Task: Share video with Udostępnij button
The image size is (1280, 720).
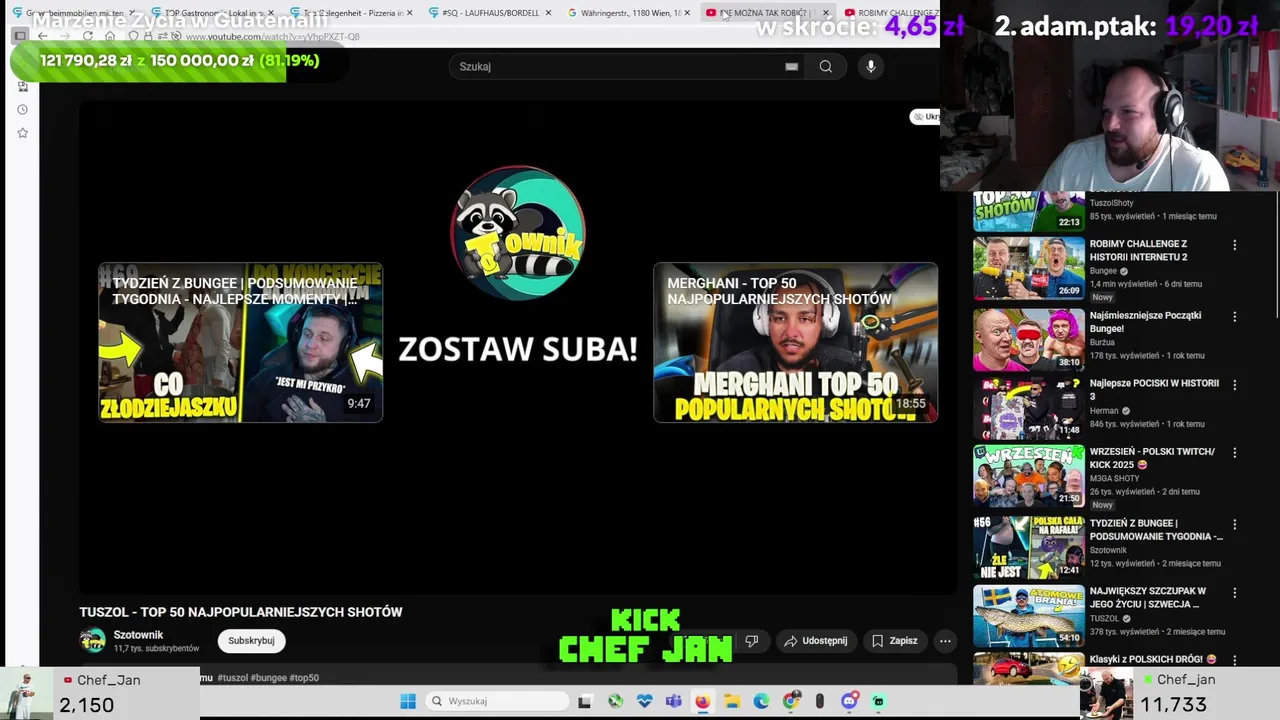Action: click(816, 640)
